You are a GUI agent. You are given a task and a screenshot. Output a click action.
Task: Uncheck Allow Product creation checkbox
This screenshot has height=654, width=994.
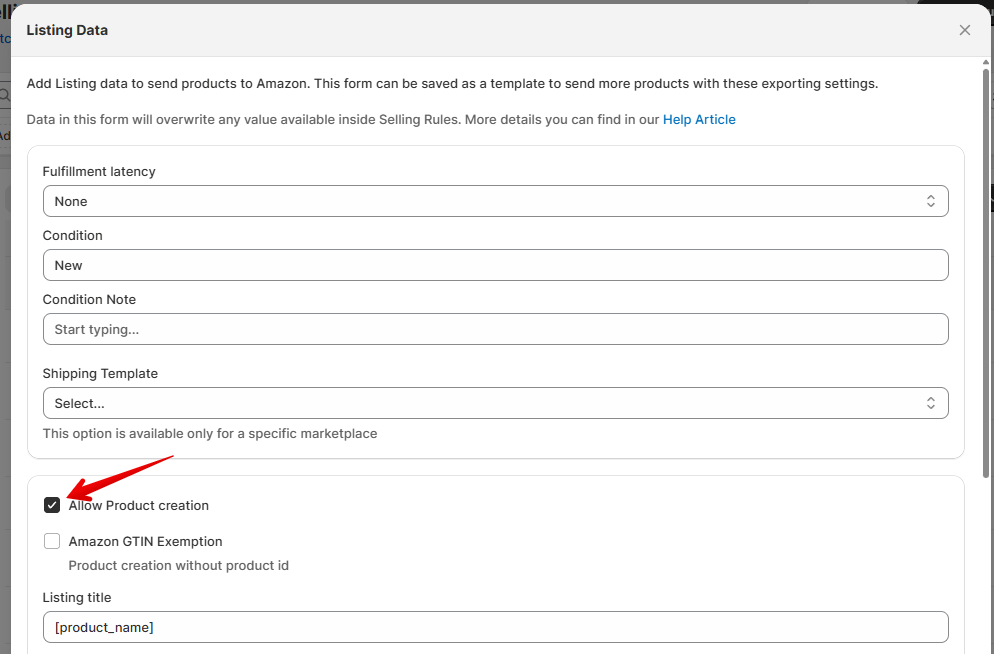pyautogui.click(x=52, y=505)
